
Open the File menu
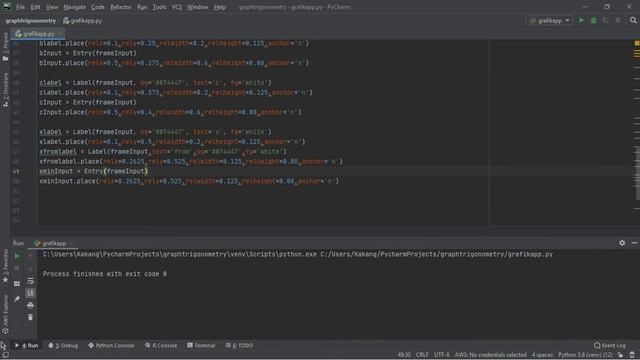pyautogui.click(x=20, y=7)
